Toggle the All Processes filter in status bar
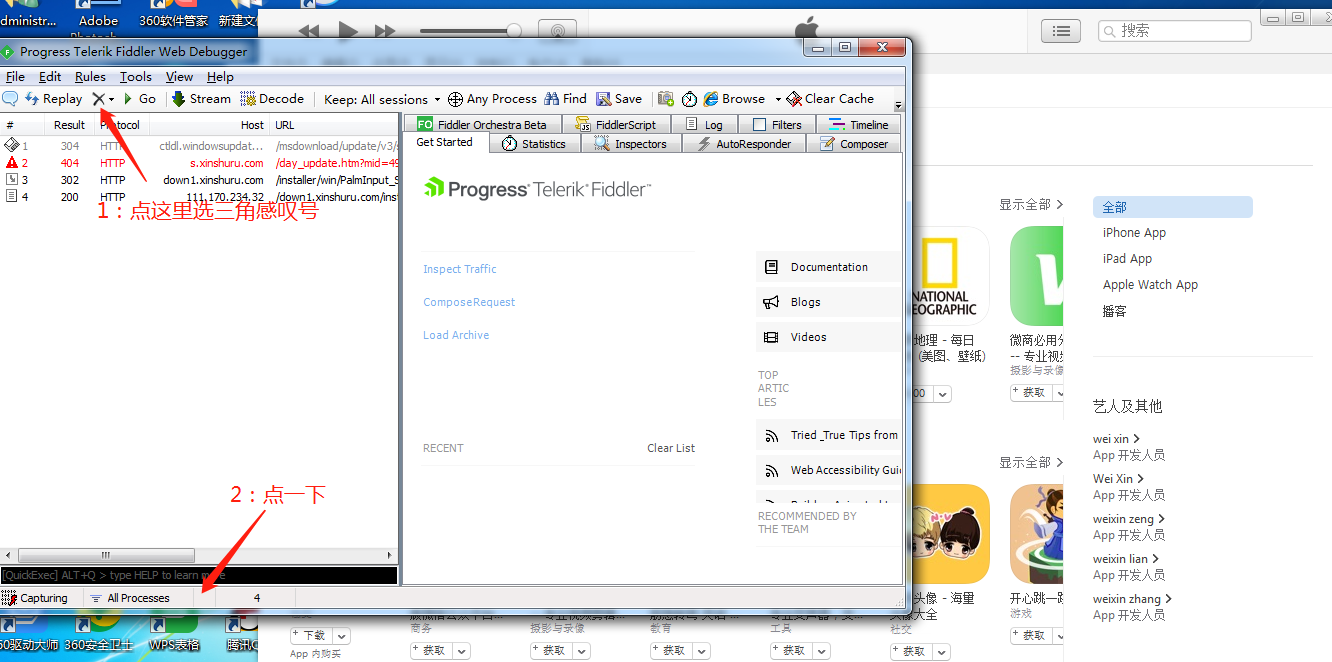 pos(129,598)
